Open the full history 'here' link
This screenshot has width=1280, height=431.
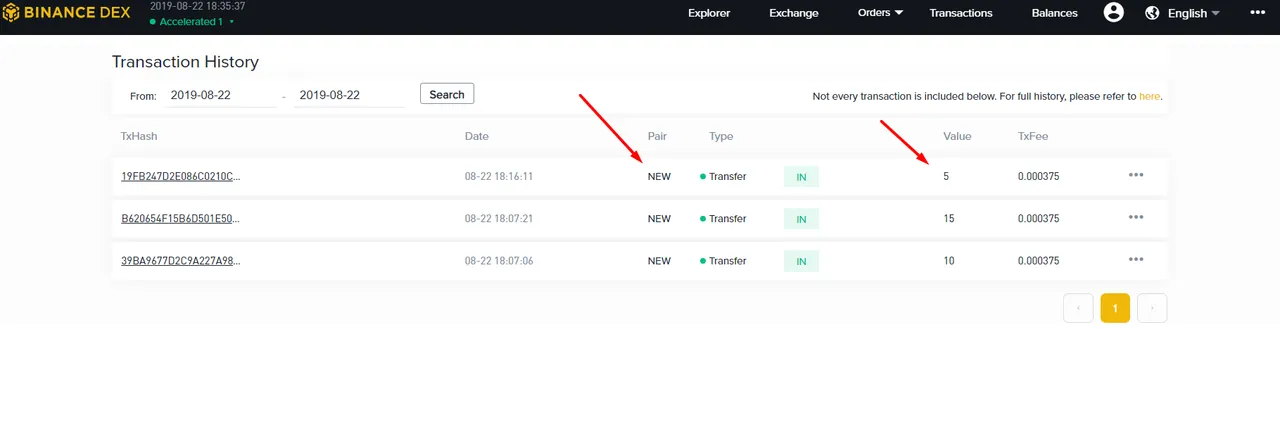[1149, 96]
